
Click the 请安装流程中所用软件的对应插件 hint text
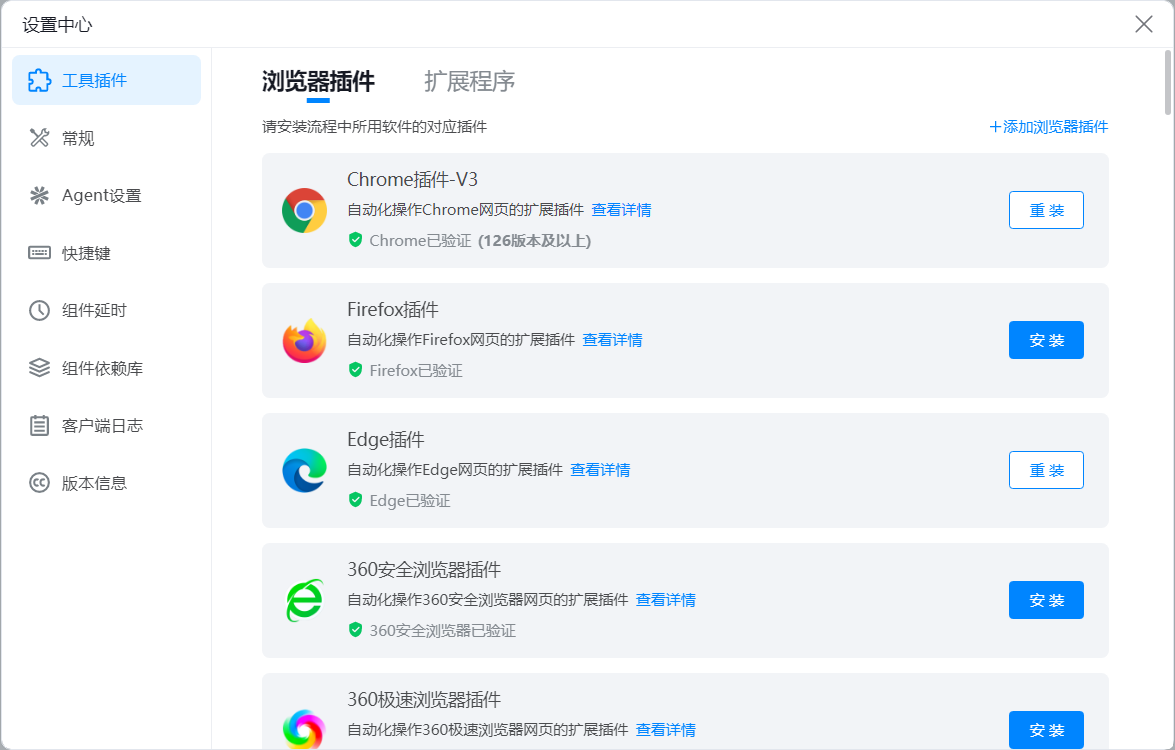pos(375,127)
